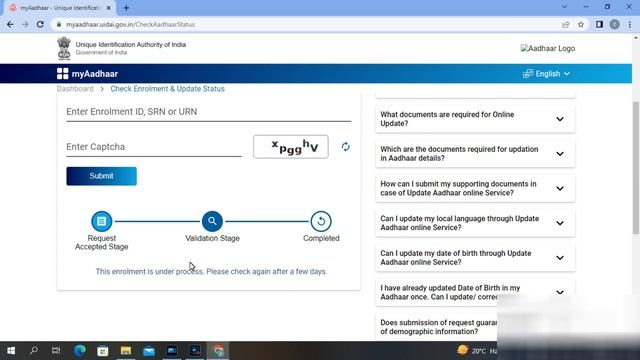Click Check Enrolment & Update Status breadcrumb
Image resolution: width=640 pixels, height=360 pixels.
(x=167, y=89)
